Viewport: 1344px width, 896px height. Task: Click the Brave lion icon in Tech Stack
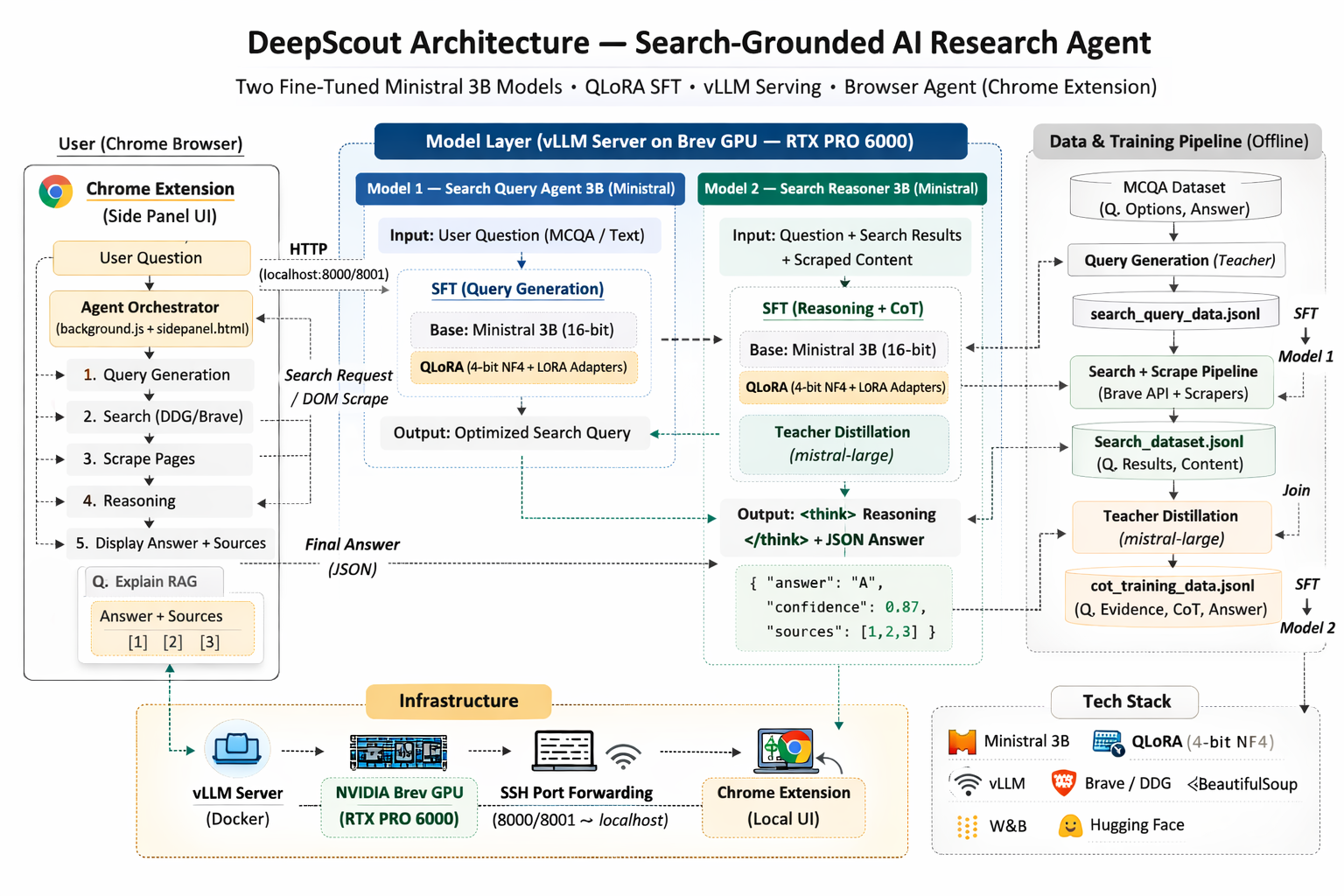[1063, 783]
